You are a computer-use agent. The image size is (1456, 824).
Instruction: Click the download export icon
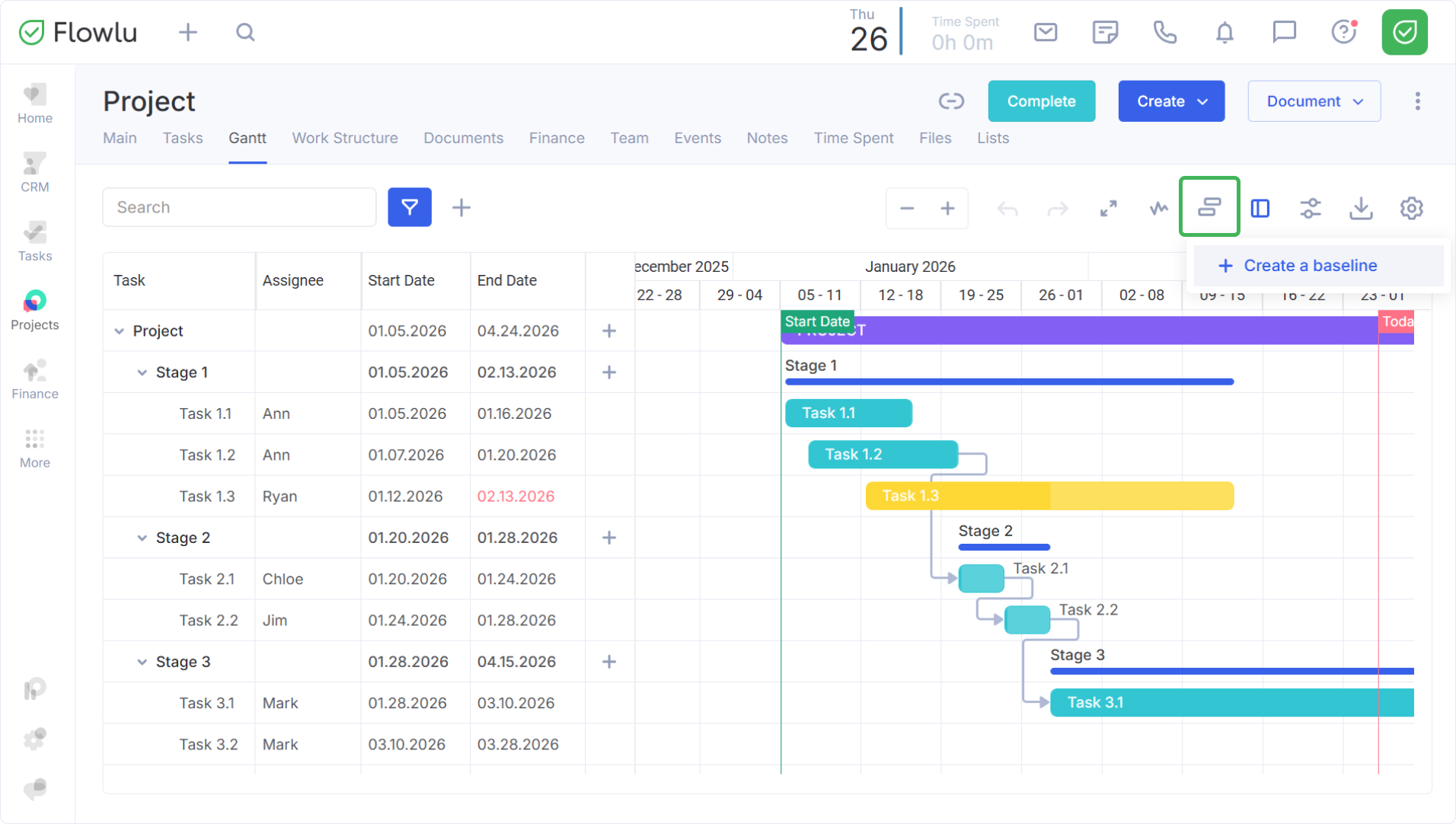pyautogui.click(x=1361, y=208)
